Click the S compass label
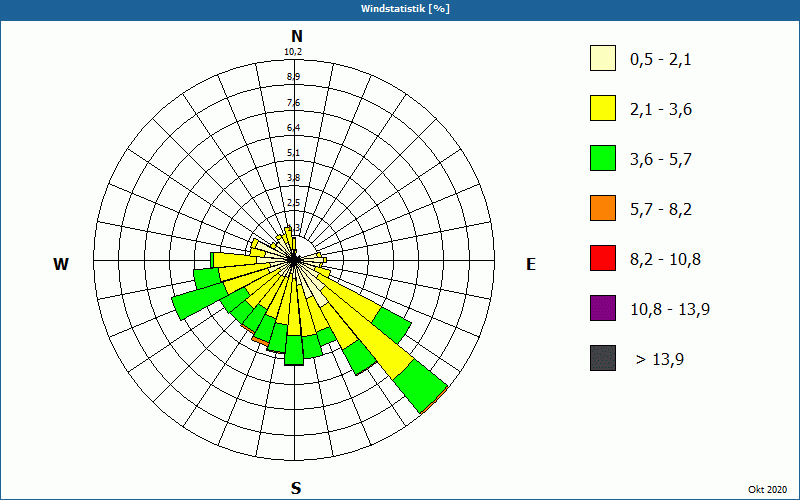This screenshot has width=800, height=500. coord(296,488)
